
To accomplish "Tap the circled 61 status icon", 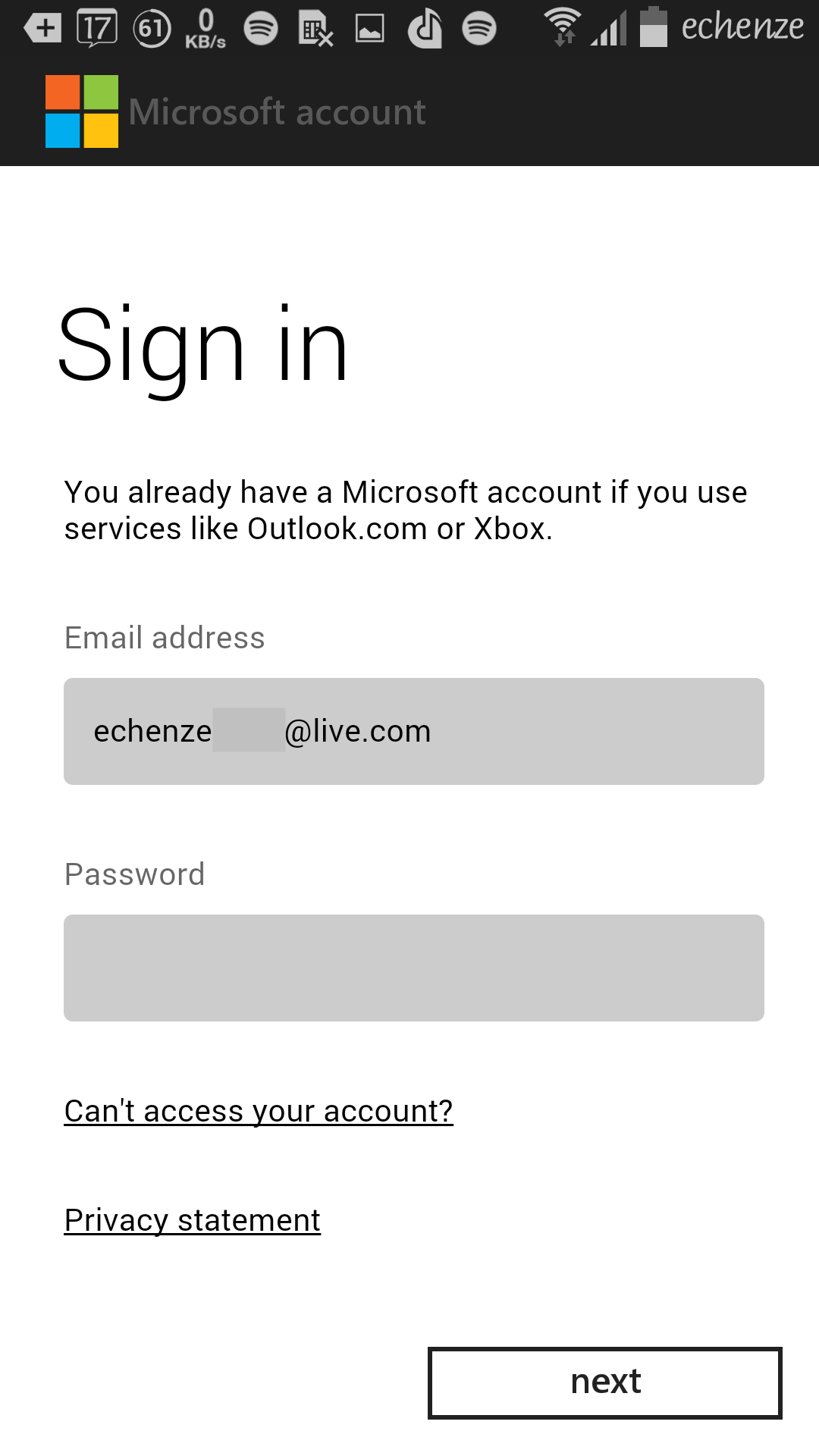I will [x=152, y=29].
